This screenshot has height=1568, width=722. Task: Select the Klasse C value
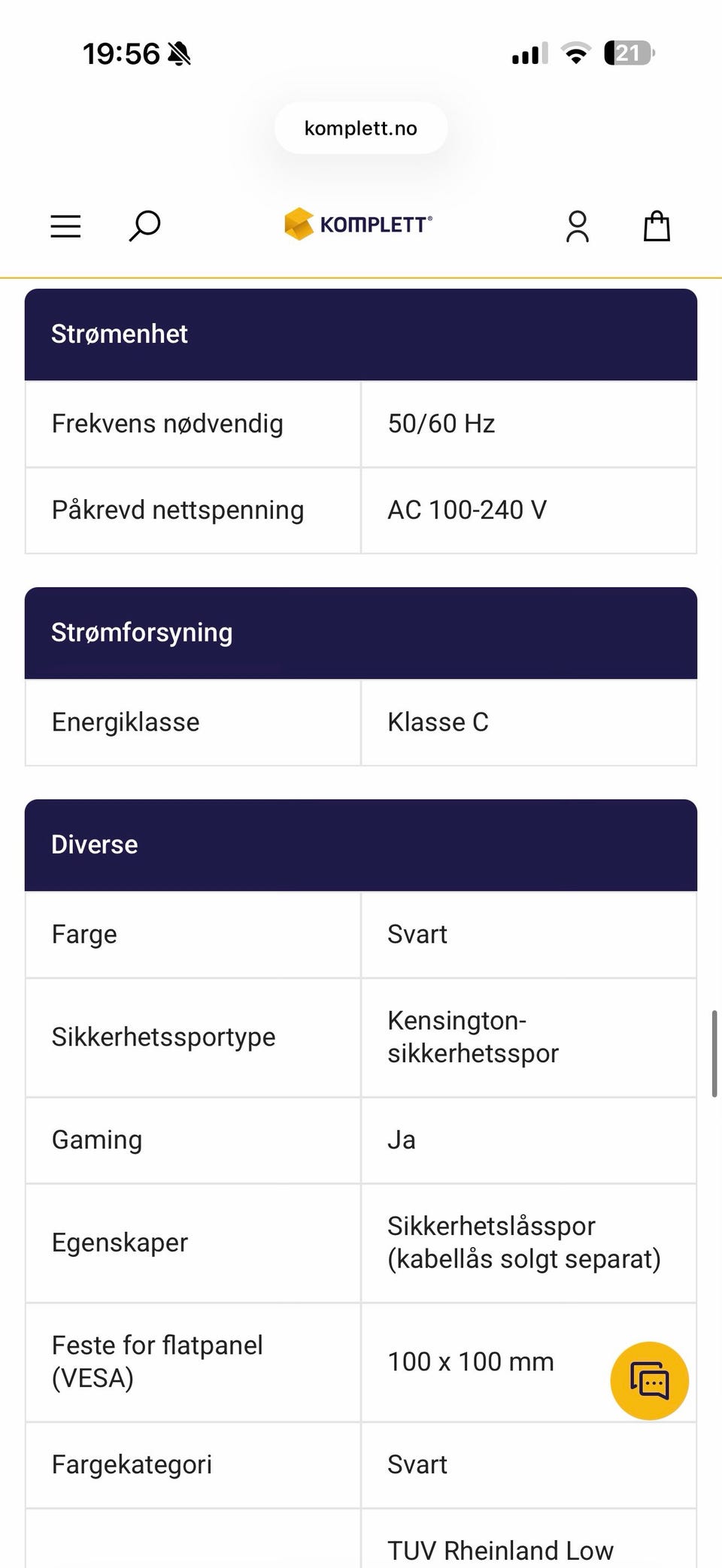[x=438, y=722]
